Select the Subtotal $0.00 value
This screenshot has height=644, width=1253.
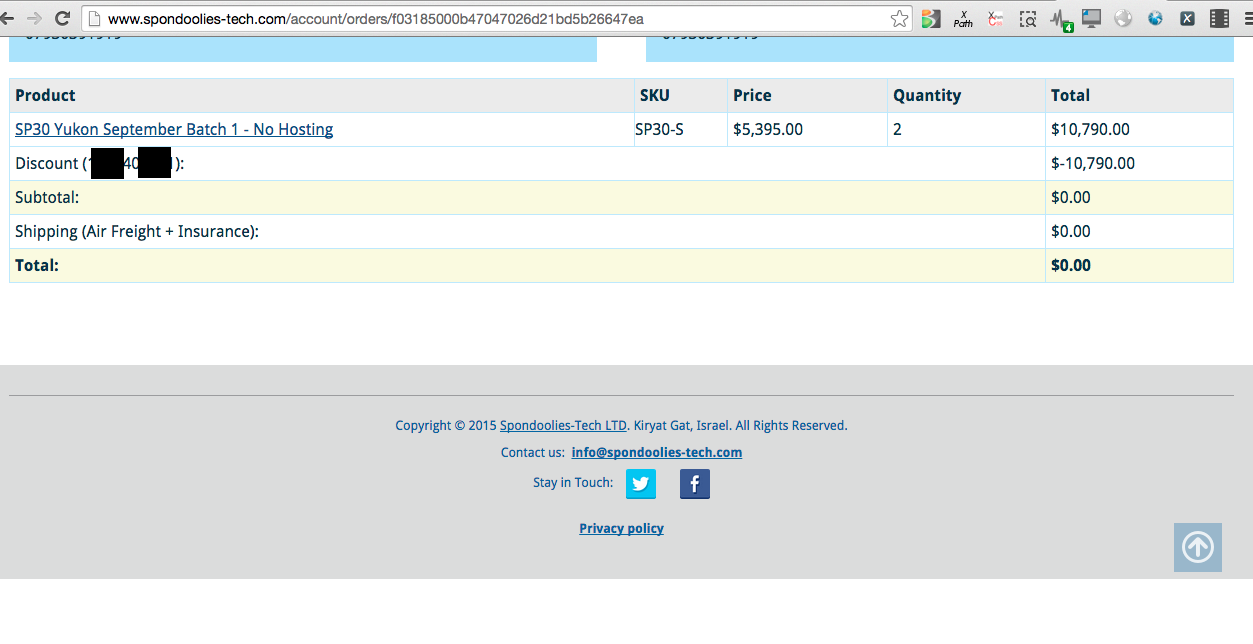click(x=1071, y=197)
